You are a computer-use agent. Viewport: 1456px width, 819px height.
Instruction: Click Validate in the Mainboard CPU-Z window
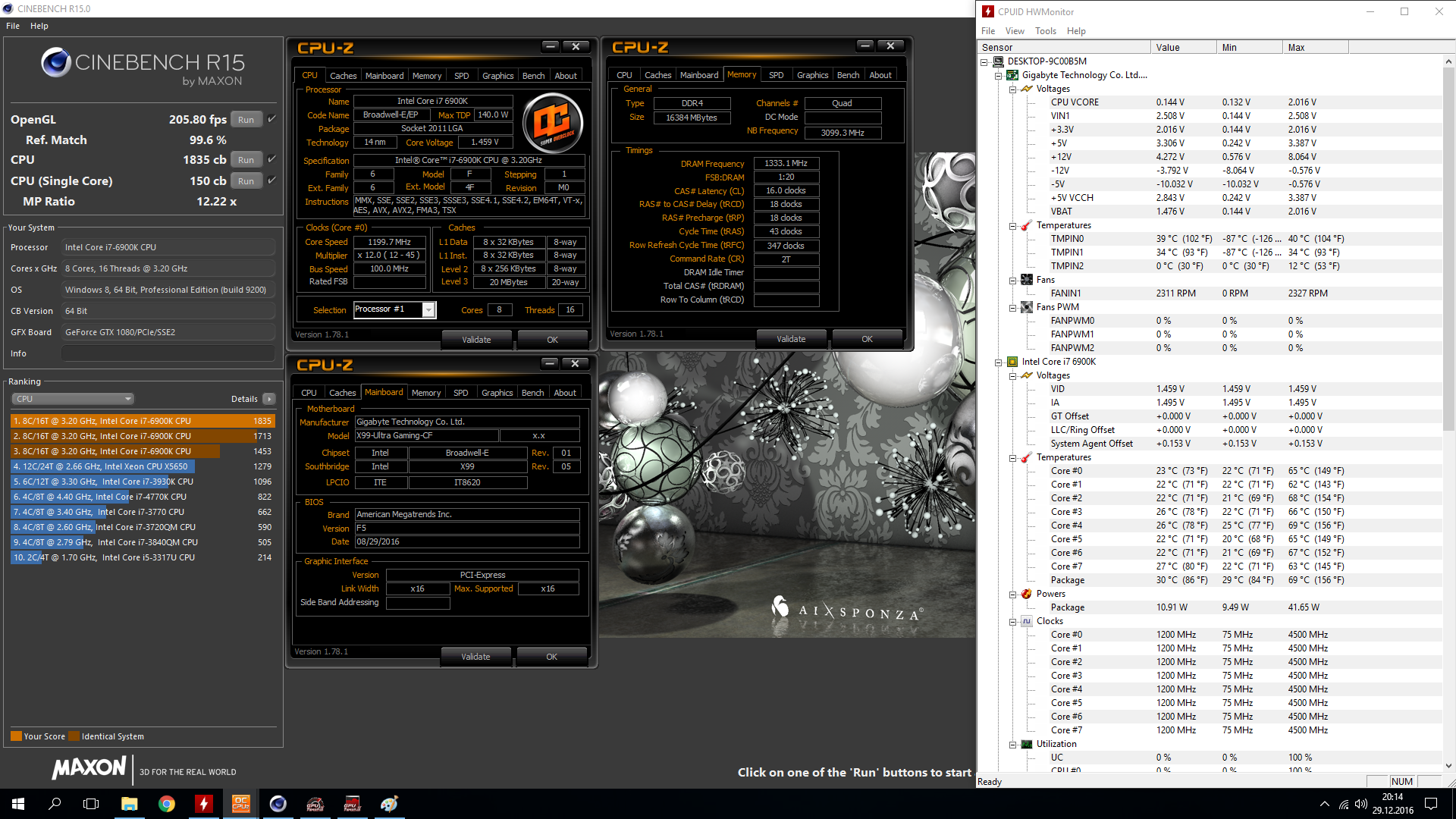475,657
